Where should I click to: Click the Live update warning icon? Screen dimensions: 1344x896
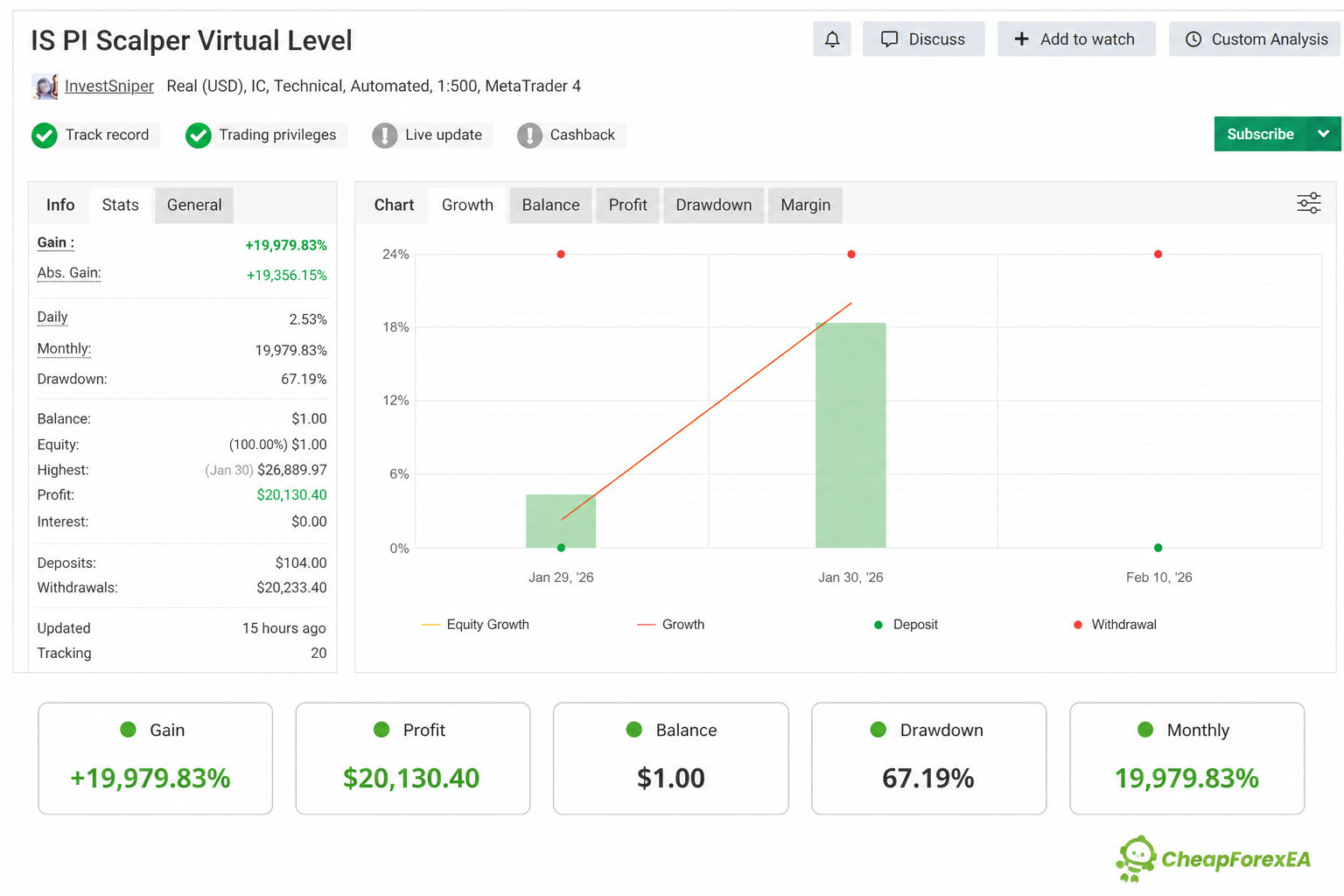384,135
